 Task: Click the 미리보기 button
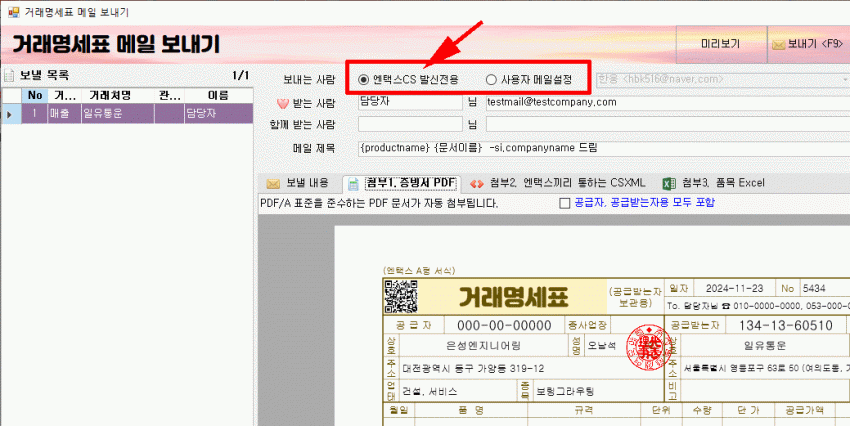[720, 44]
